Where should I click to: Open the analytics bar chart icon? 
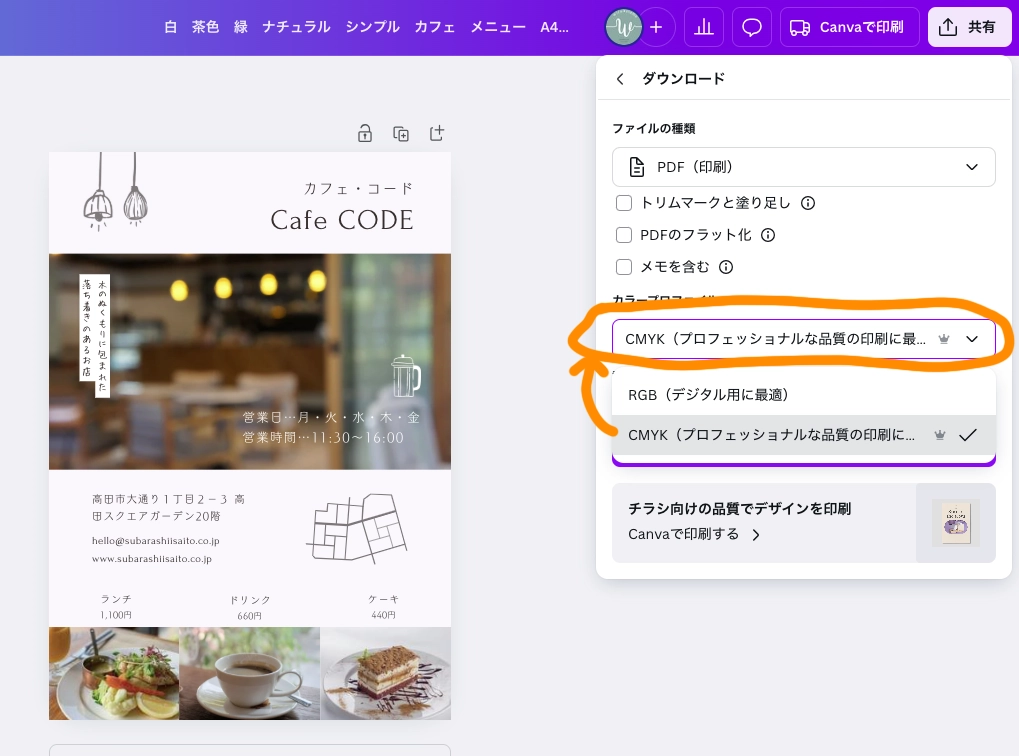click(x=704, y=27)
